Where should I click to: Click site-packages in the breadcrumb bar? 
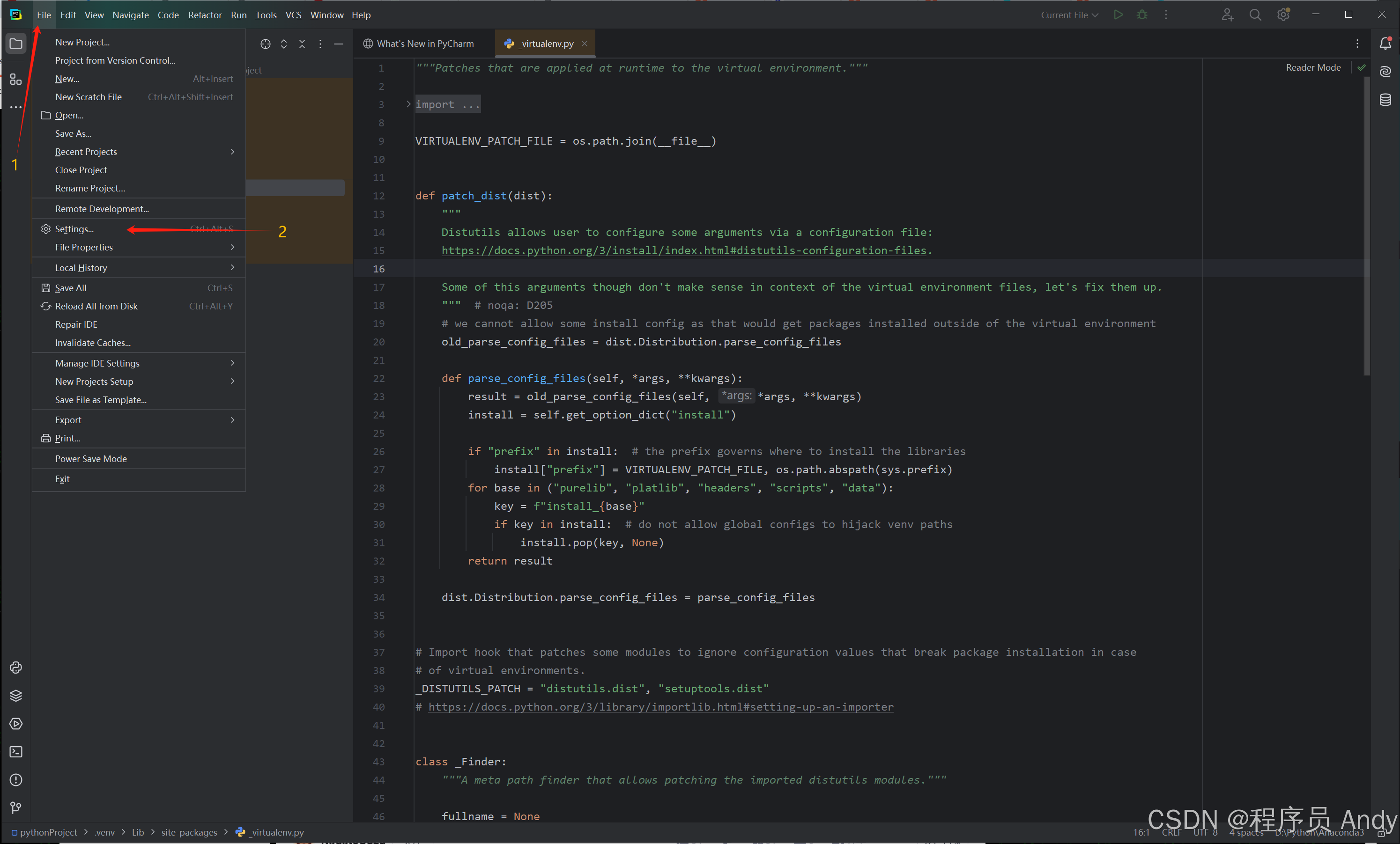click(x=189, y=832)
